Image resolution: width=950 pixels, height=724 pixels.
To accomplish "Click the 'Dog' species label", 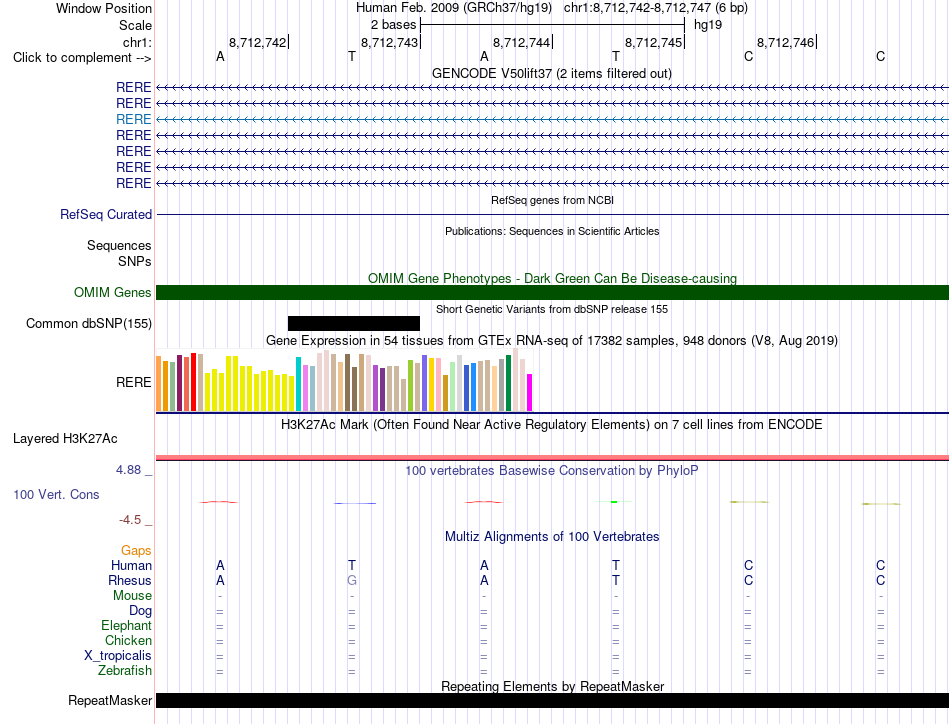I will tap(140, 611).
